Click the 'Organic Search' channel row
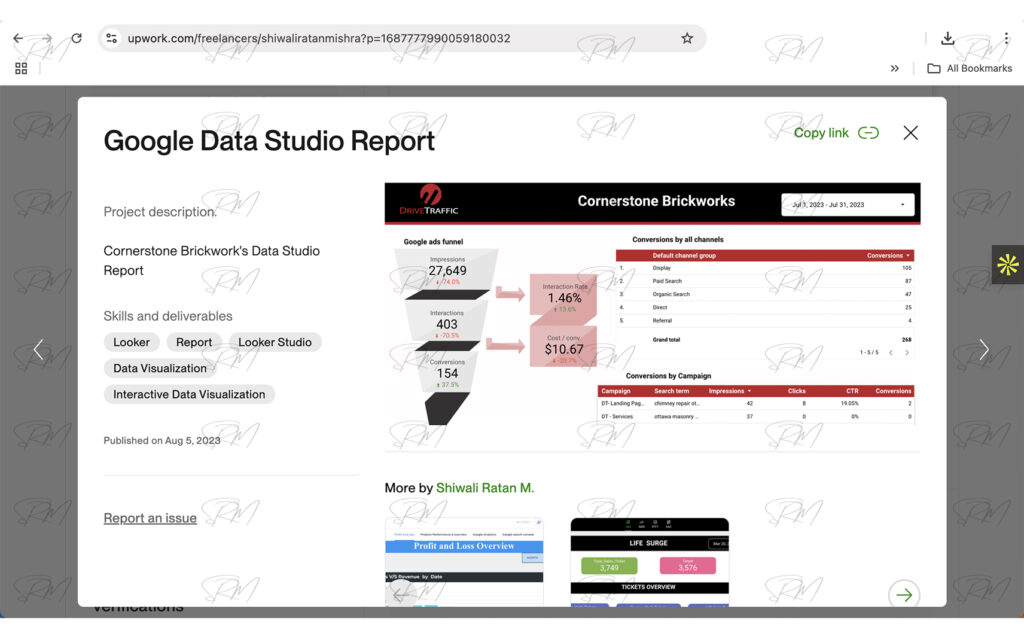This screenshot has height=639, width=1024. point(765,294)
